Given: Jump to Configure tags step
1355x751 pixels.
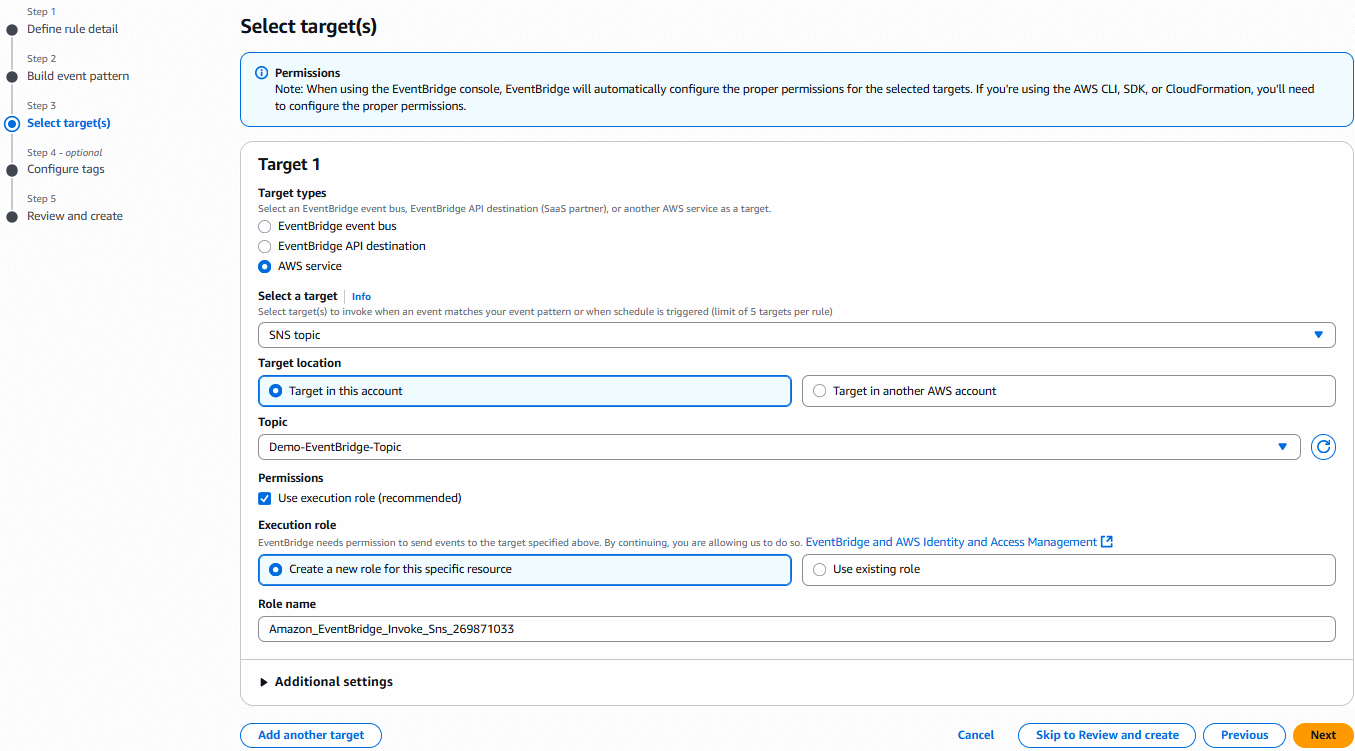Looking at the screenshot, I should [x=66, y=169].
